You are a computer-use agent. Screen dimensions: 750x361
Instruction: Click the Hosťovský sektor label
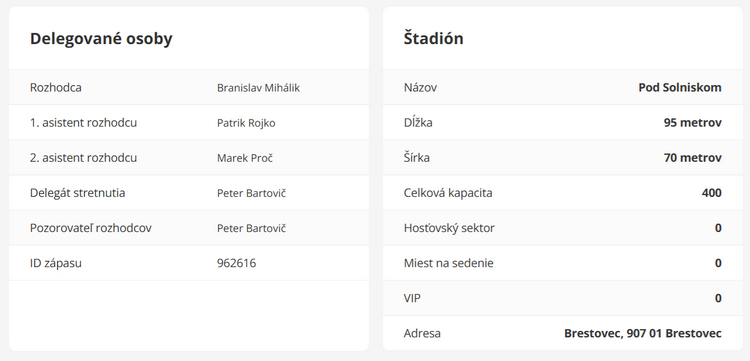tap(449, 228)
